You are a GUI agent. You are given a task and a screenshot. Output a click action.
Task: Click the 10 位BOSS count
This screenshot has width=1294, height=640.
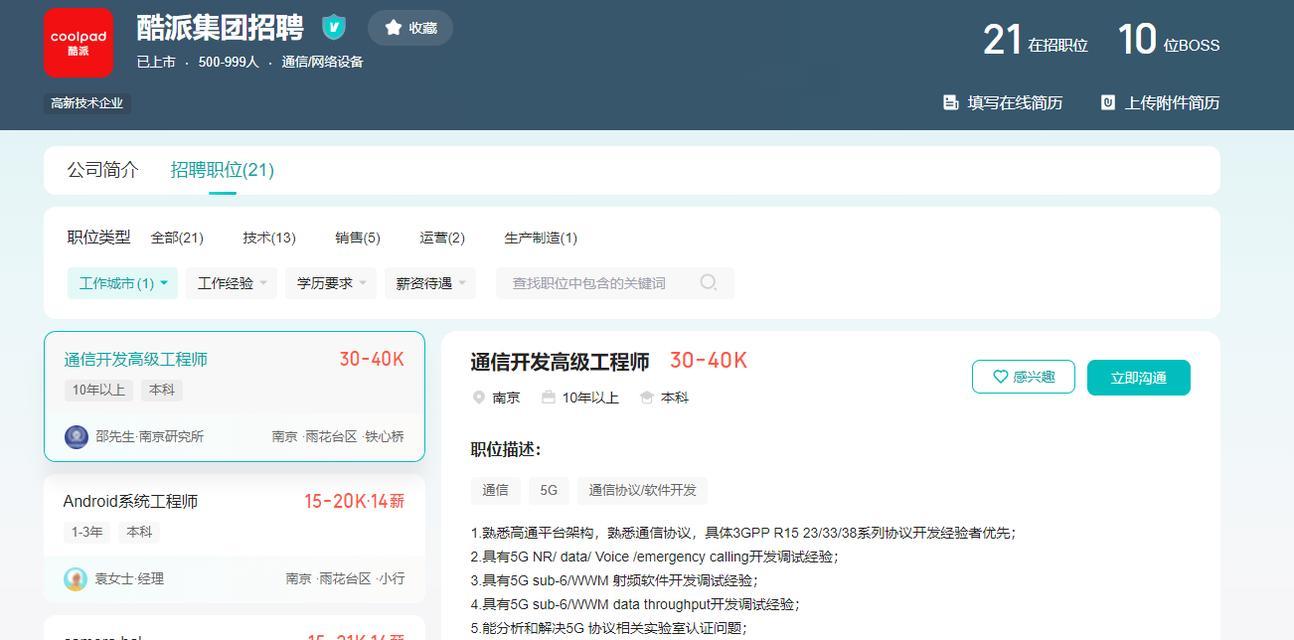click(1168, 41)
